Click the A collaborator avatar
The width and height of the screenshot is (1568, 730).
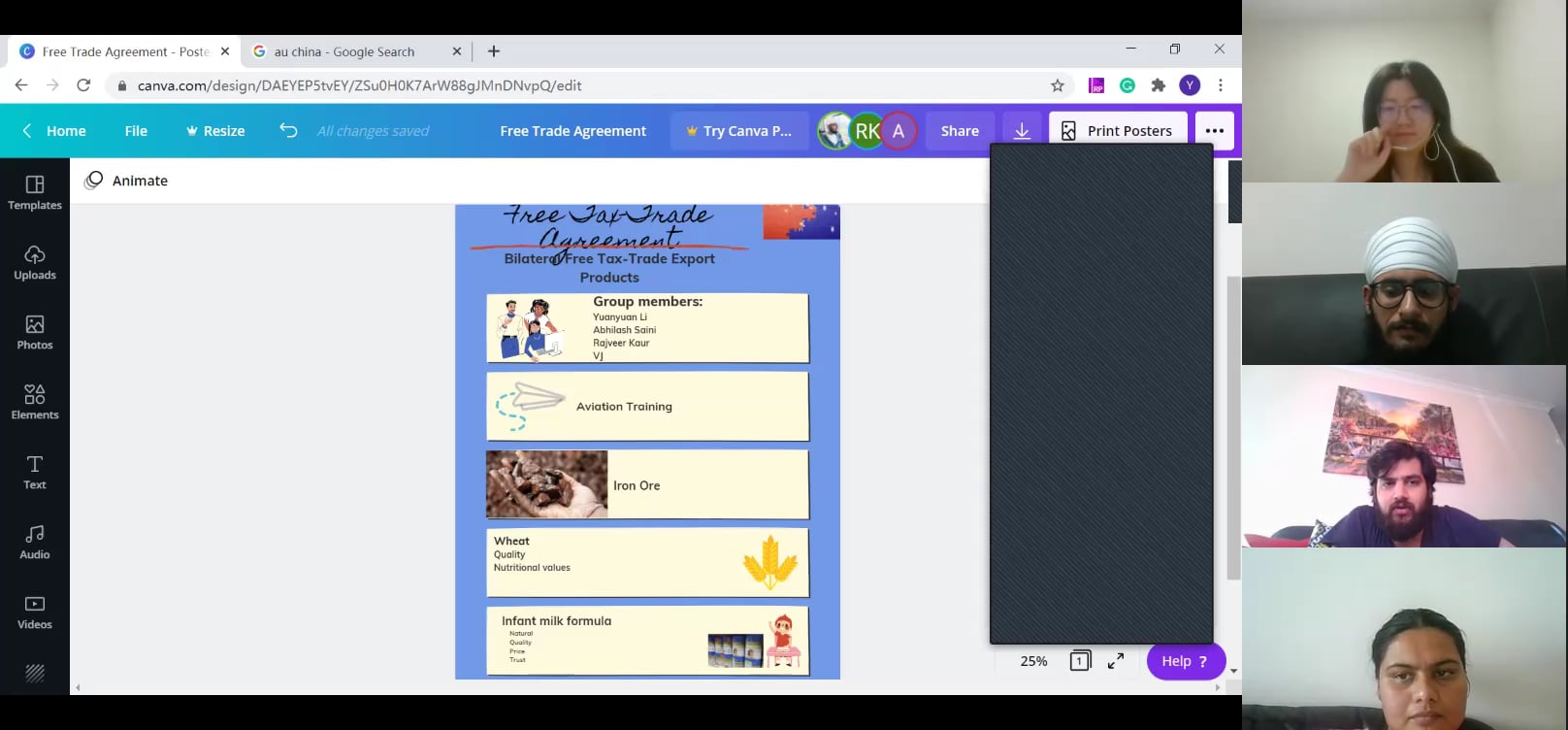tap(898, 131)
